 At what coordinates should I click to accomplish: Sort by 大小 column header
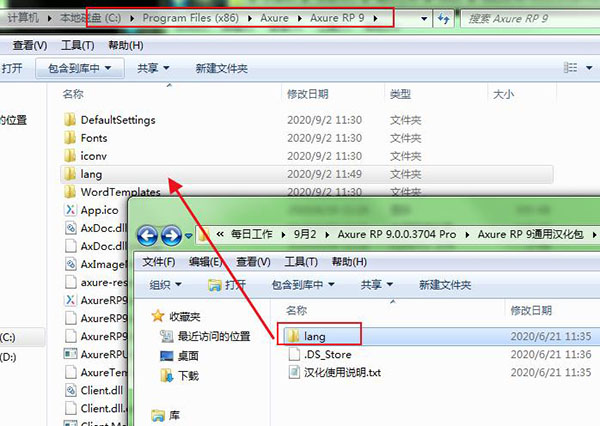click(x=503, y=94)
